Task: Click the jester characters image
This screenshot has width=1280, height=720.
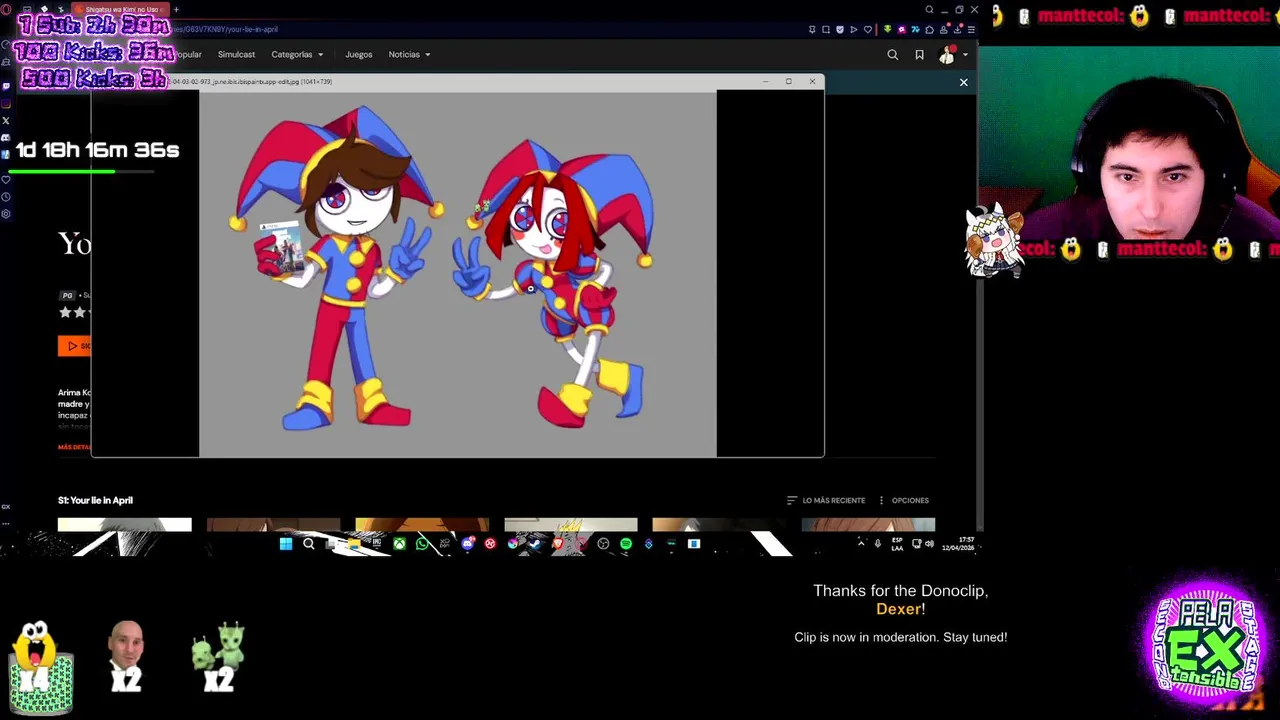Action: coord(458,273)
